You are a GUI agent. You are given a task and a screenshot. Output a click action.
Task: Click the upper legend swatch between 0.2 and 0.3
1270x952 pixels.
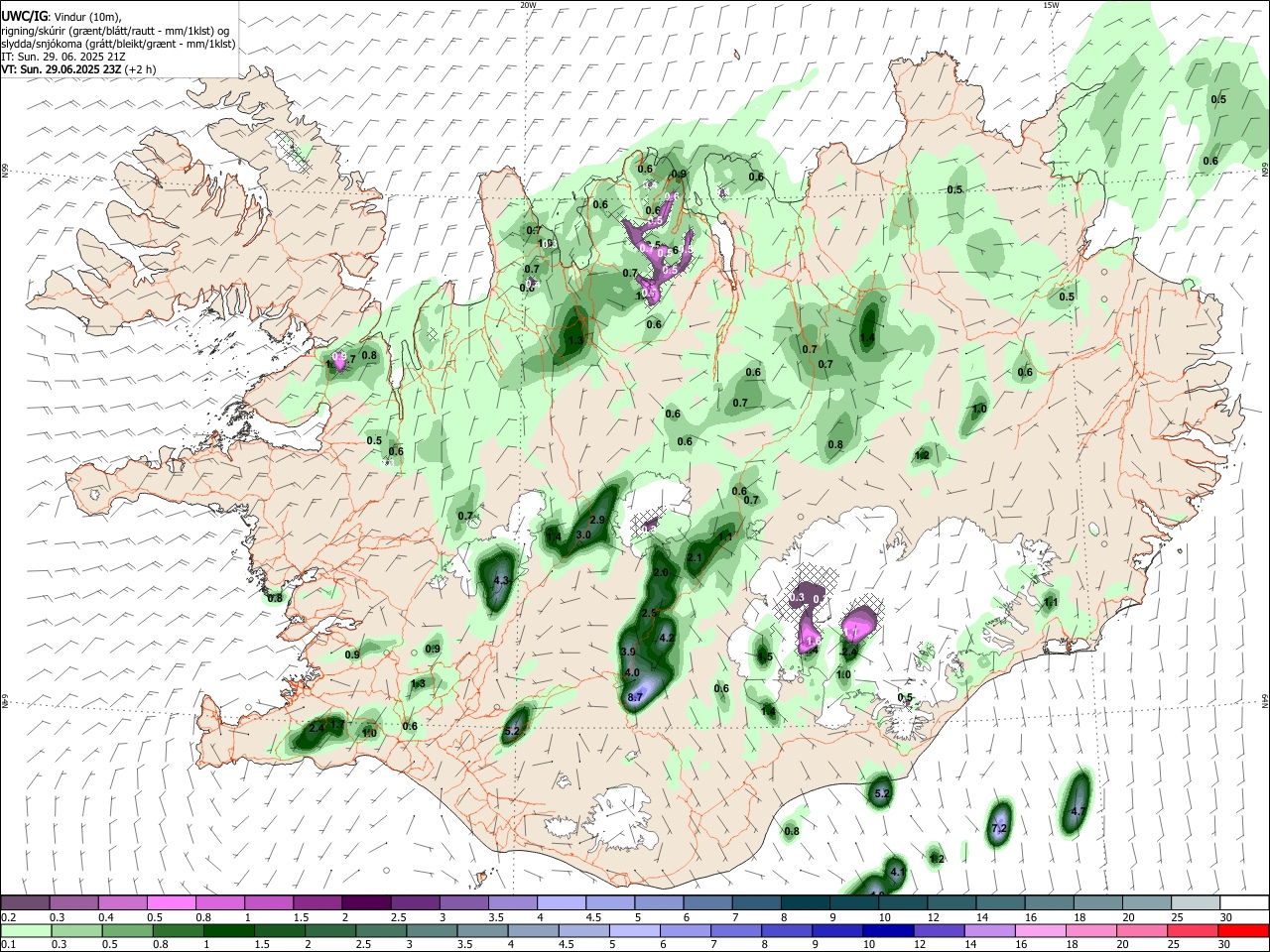point(25,902)
